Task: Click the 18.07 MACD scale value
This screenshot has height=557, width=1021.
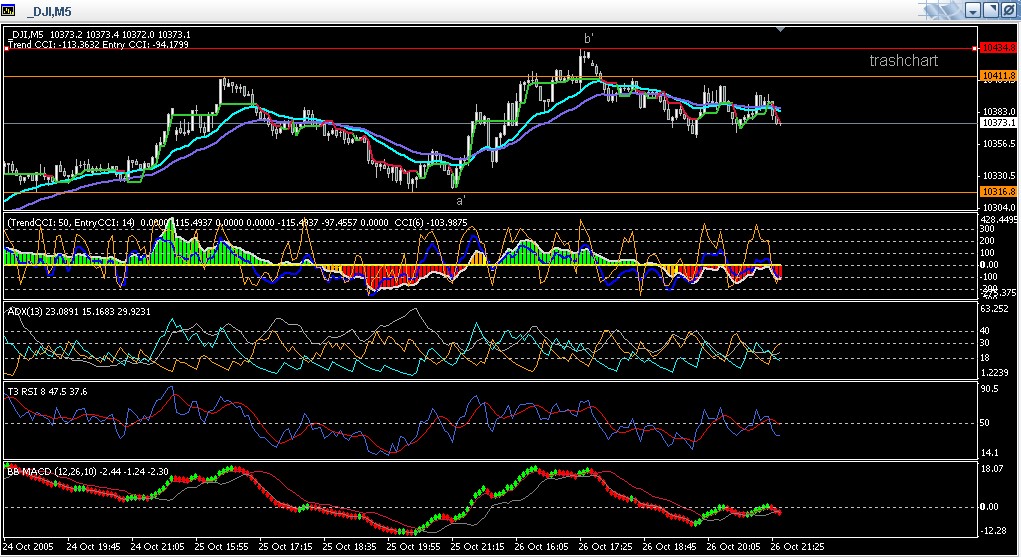Action: 992,468
